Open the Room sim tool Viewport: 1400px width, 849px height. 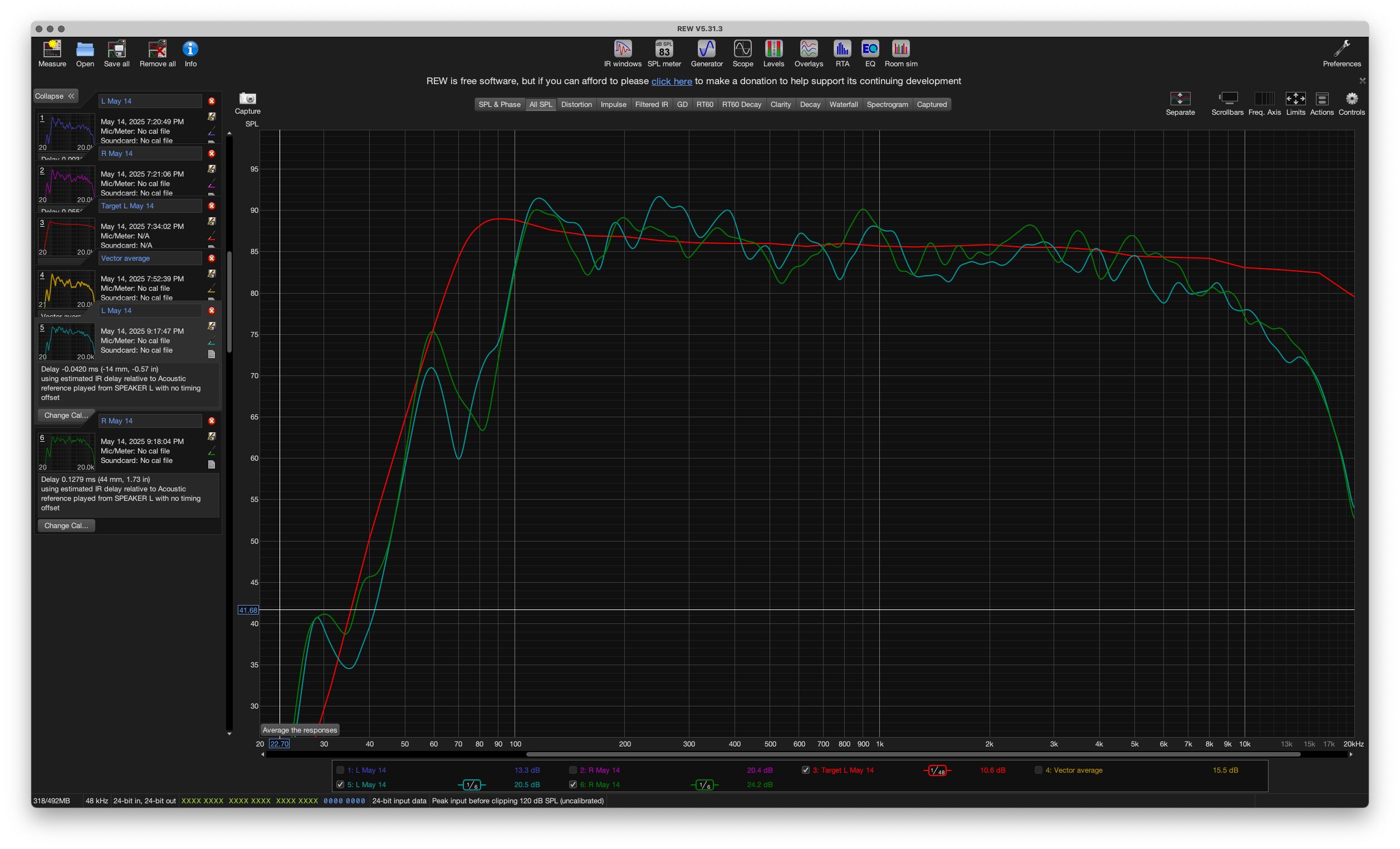pyautogui.click(x=900, y=53)
